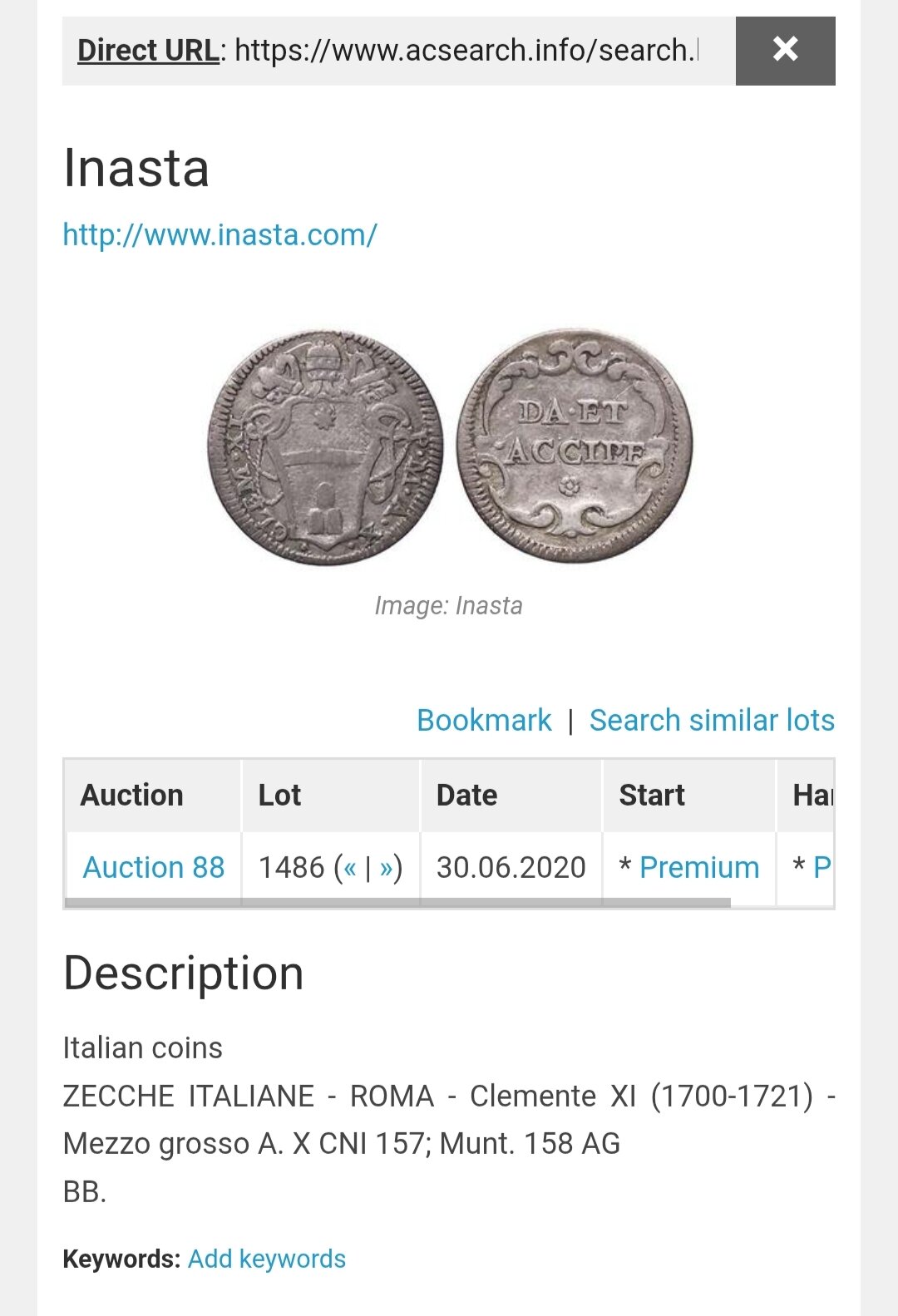Close the Direct URL bar
The height and width of the screenshot is (1316, 898).
785,50
